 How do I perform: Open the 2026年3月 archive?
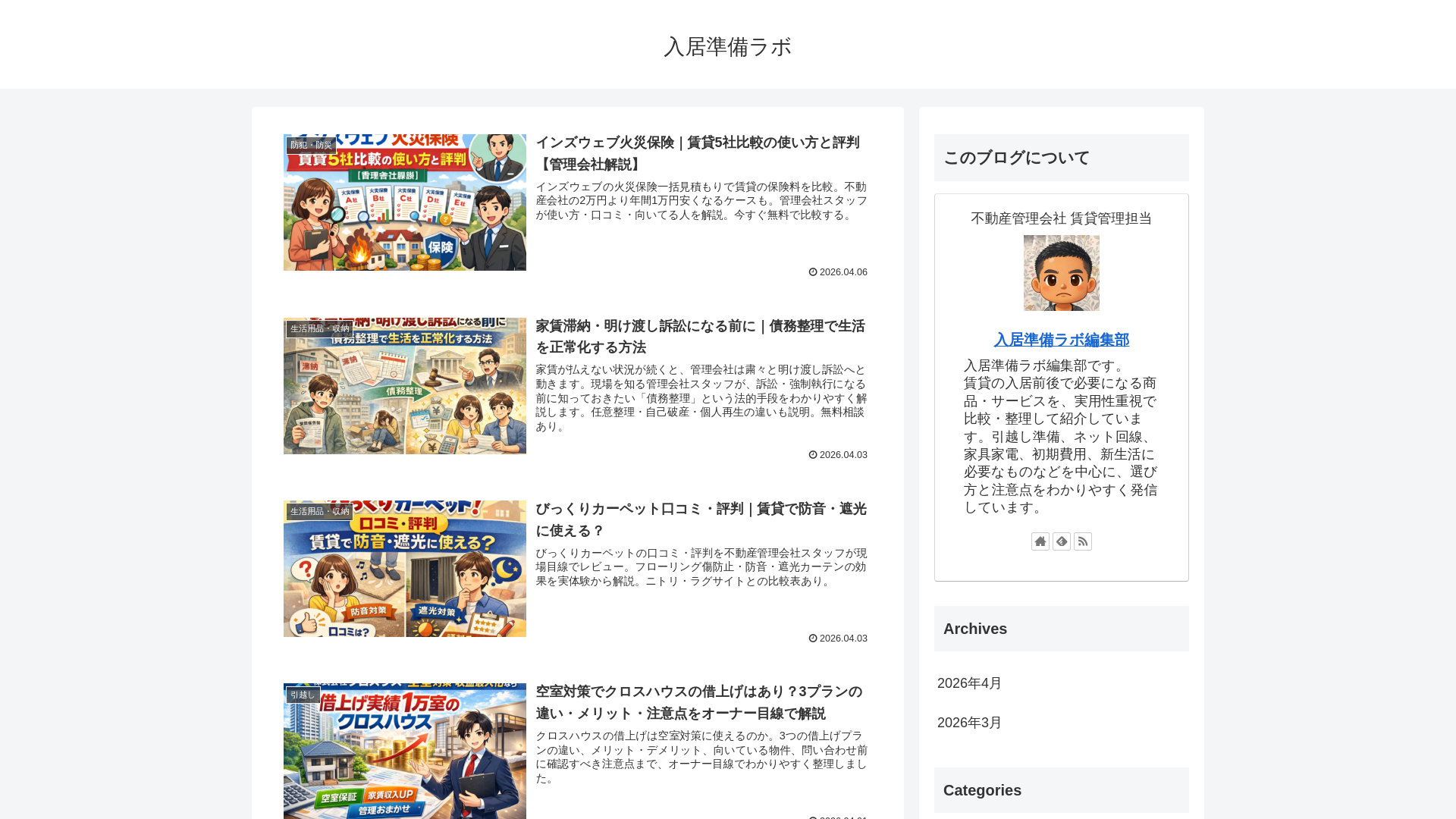(970, 723)
